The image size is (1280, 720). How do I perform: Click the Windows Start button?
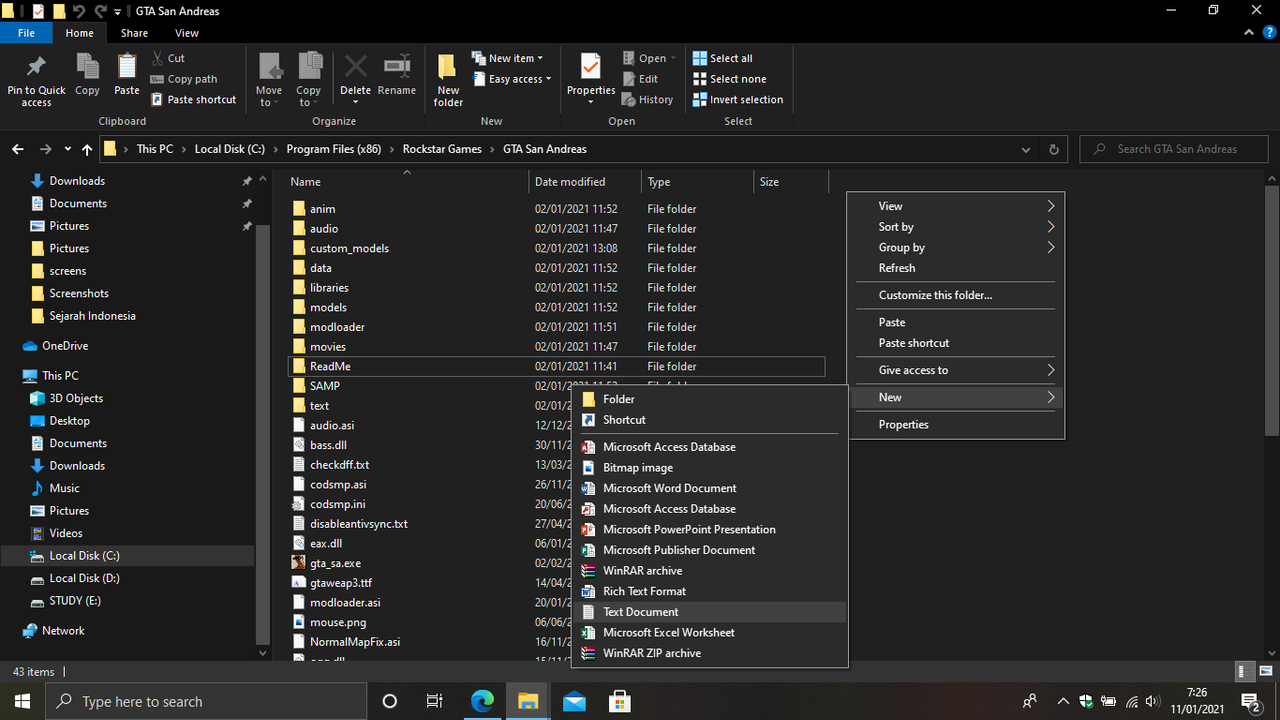coord(23,701)
